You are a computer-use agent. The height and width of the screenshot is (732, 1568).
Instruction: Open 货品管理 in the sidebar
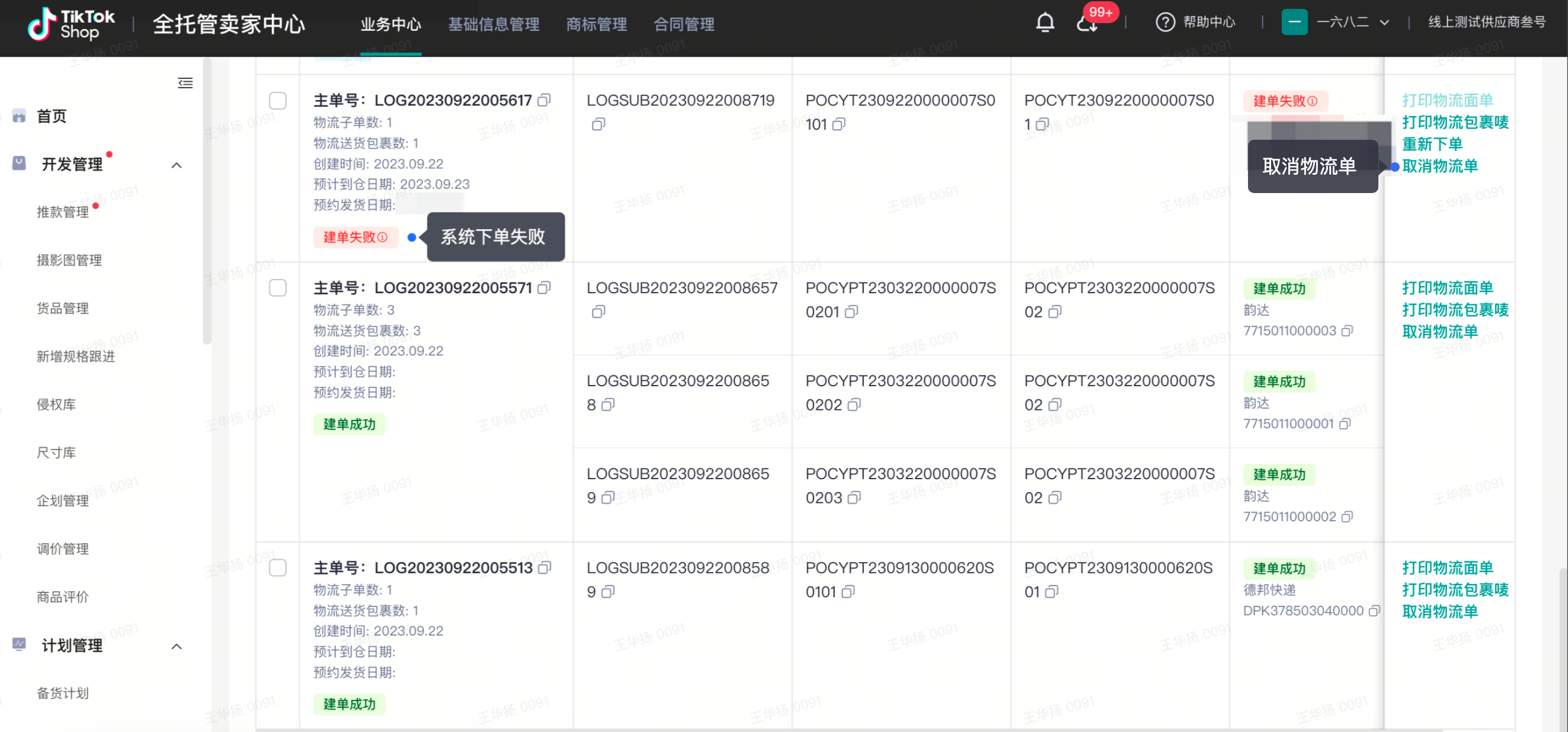pyautogui.click(x=63, y=308)
